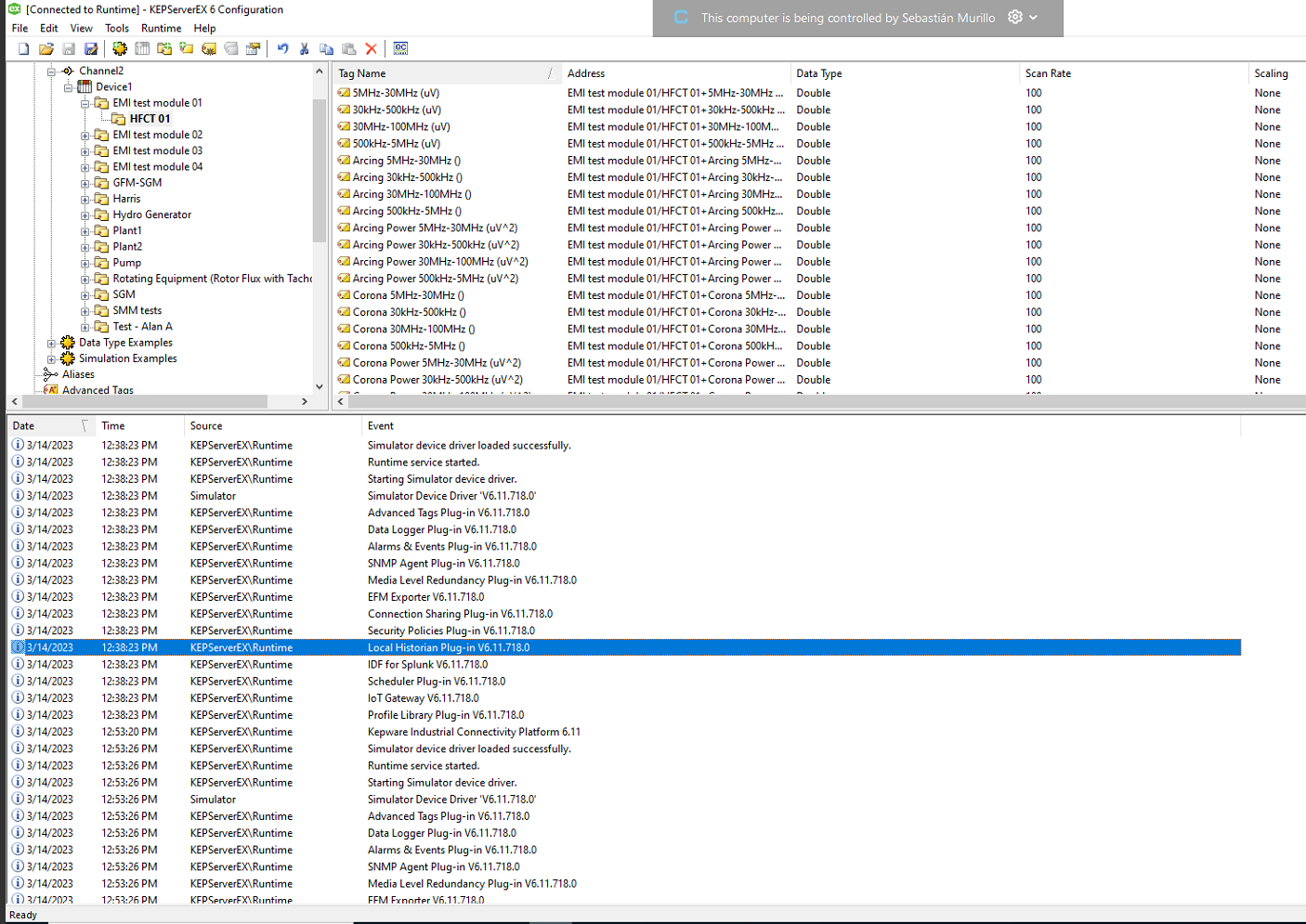Expand the Hydro Generator group

pos(85,215)
